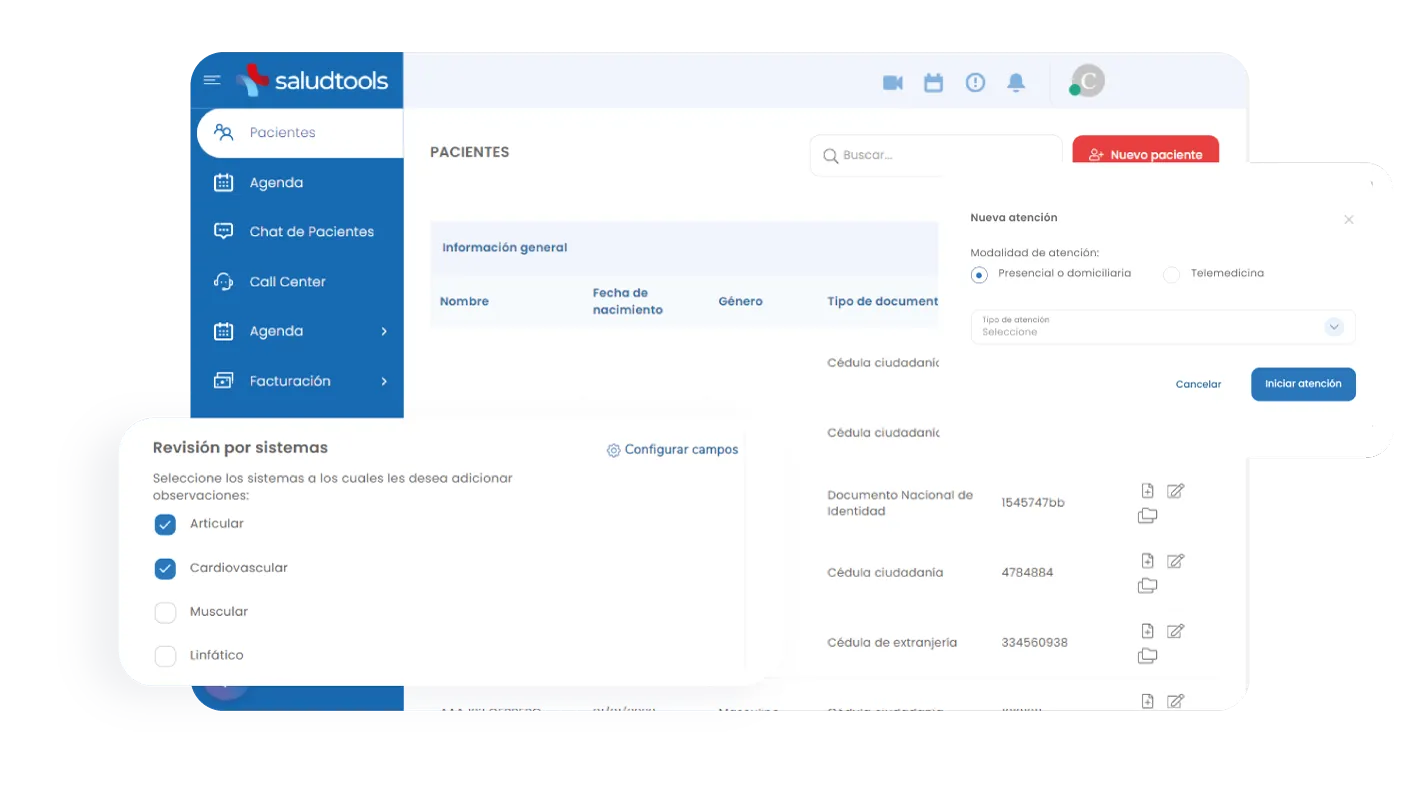Click the alerts exclamation icon

[975, 83]
